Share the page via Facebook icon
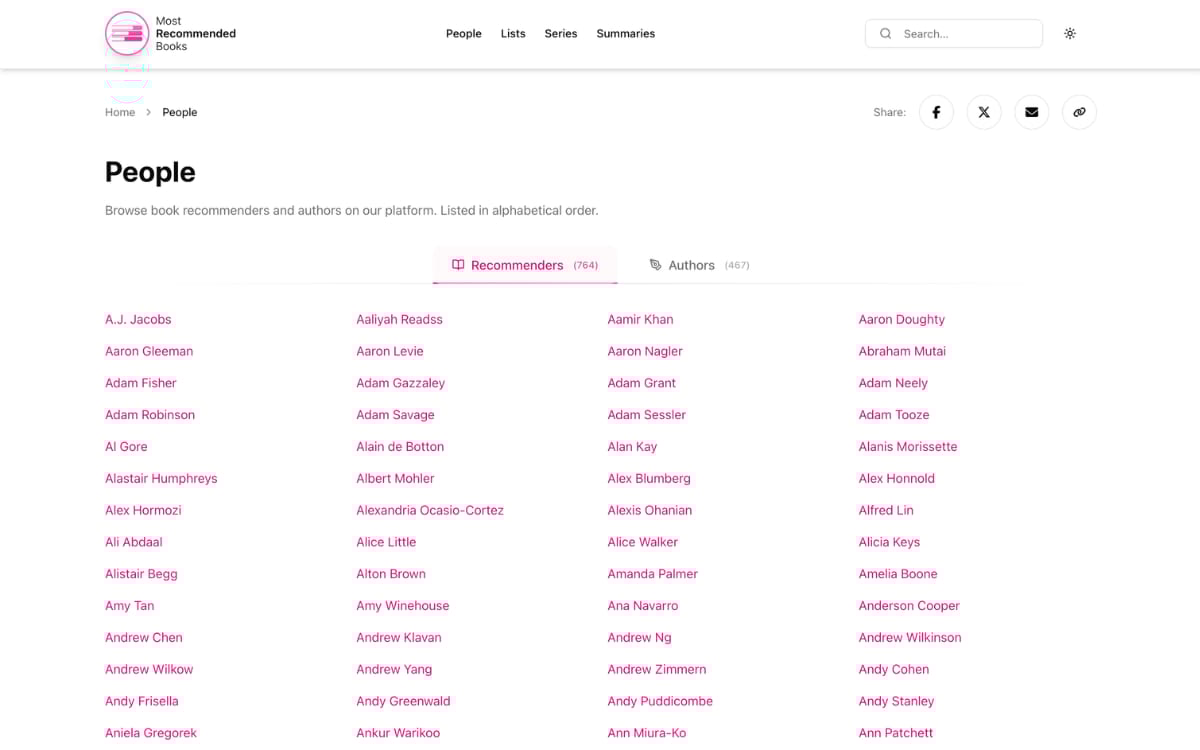 pos(936,112)
